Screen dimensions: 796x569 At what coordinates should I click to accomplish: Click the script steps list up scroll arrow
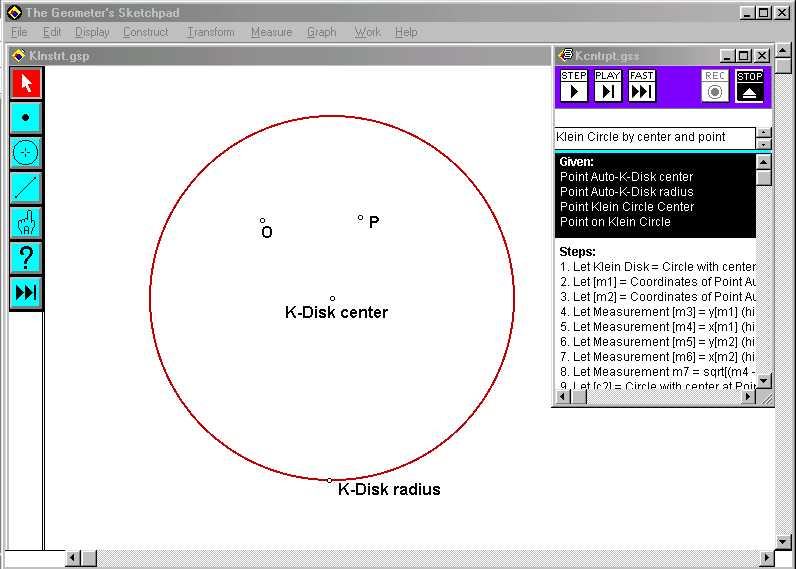[764, 162]
